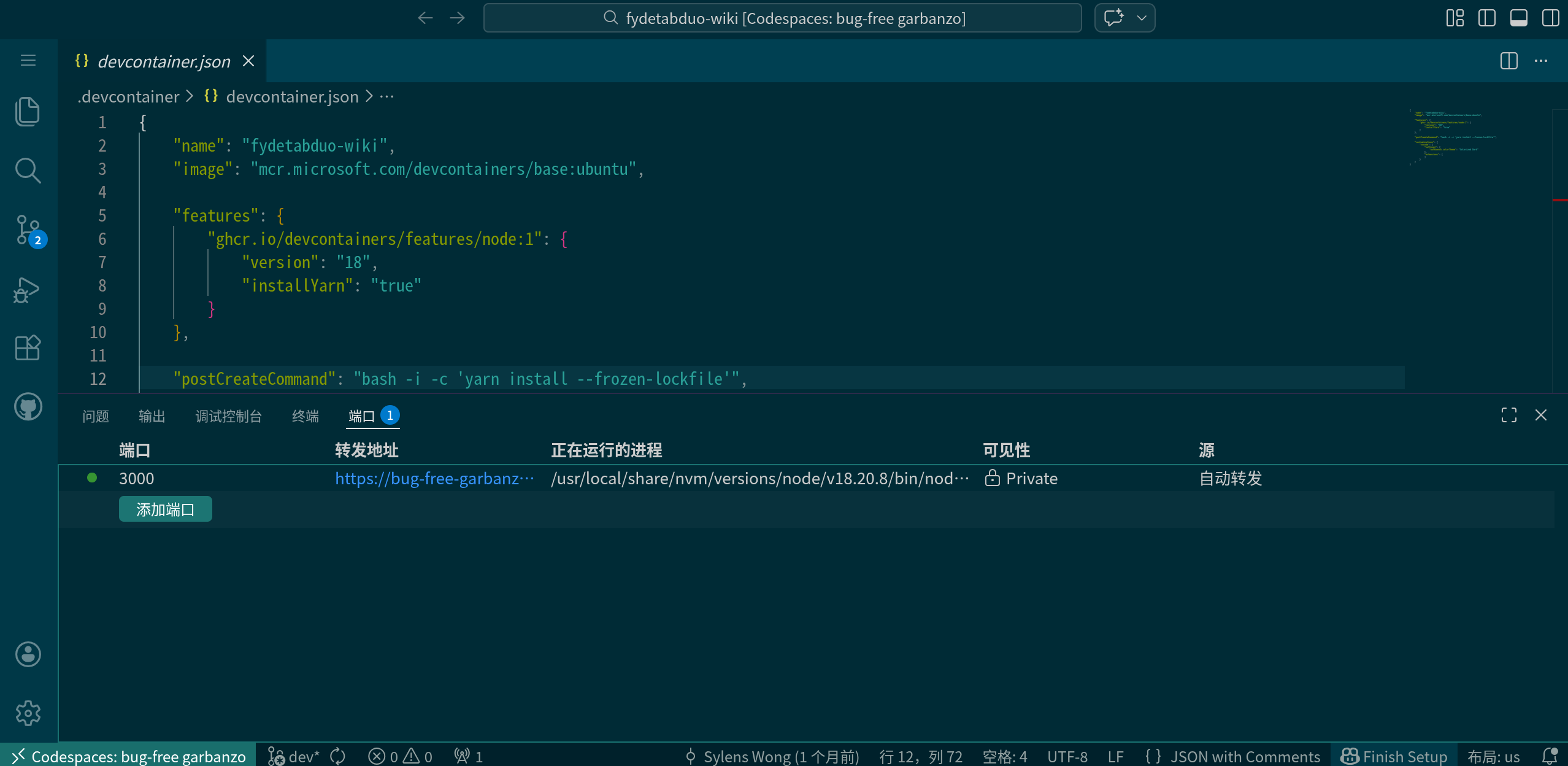Open Source Control with 2 changes
The height and width of the screenshot is (766, 1568).
pyautogui.click(x=28, y=230)
